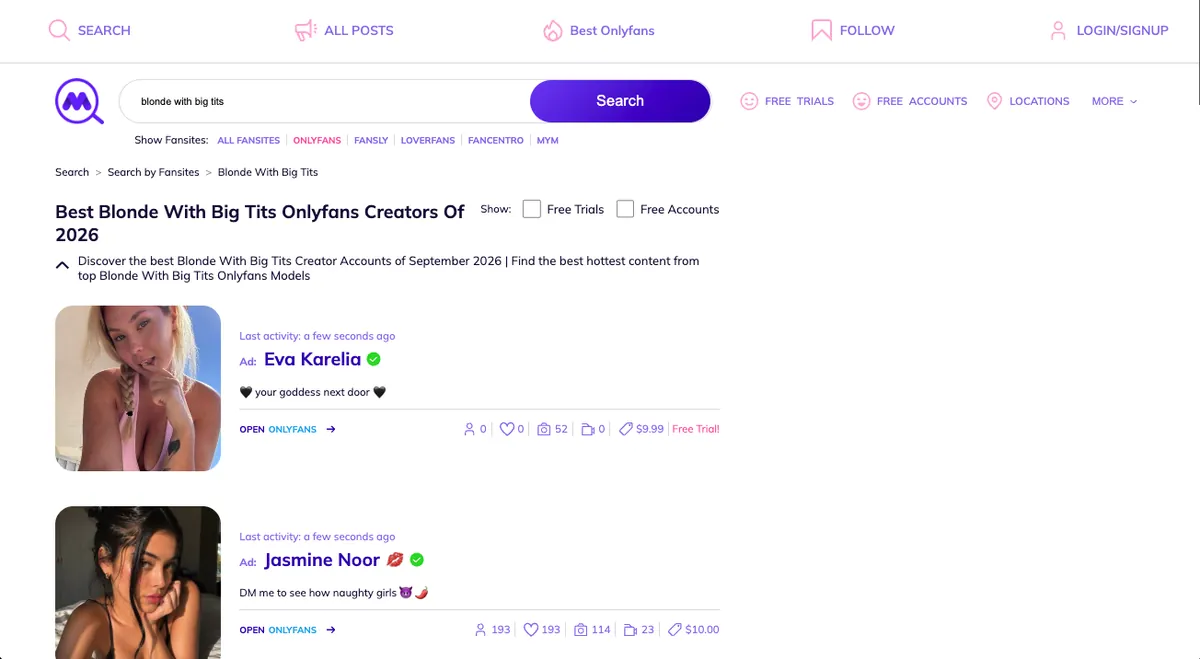Open the Search by Fansites breadcrumb
The width and height of the screenshot is (1200, 659).
tap(153, 172)
